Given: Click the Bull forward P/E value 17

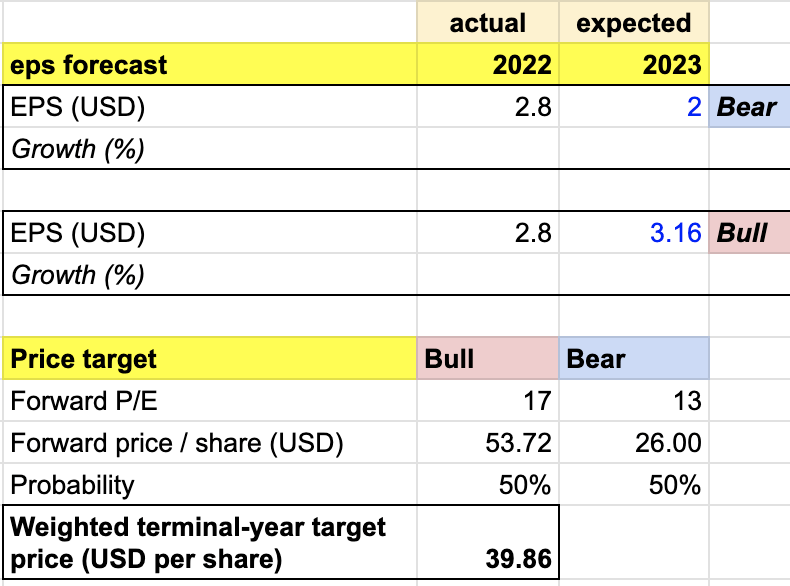Looking at the screenshot, I should point(488,401).
